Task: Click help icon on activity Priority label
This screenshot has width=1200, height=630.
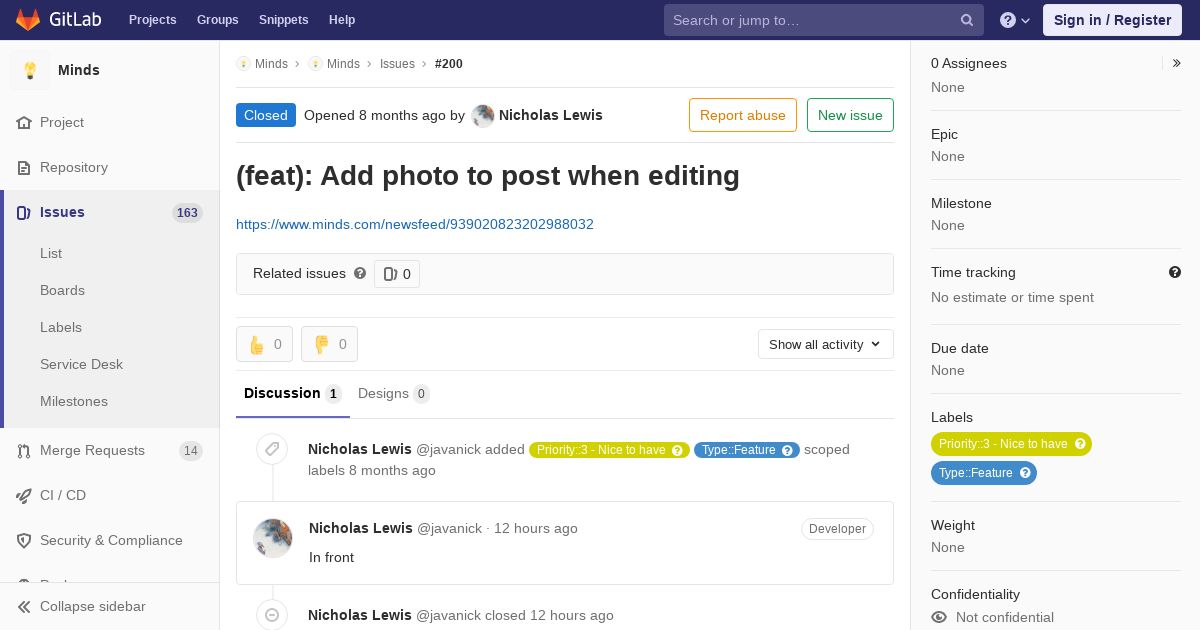Action: coord(678,450)
